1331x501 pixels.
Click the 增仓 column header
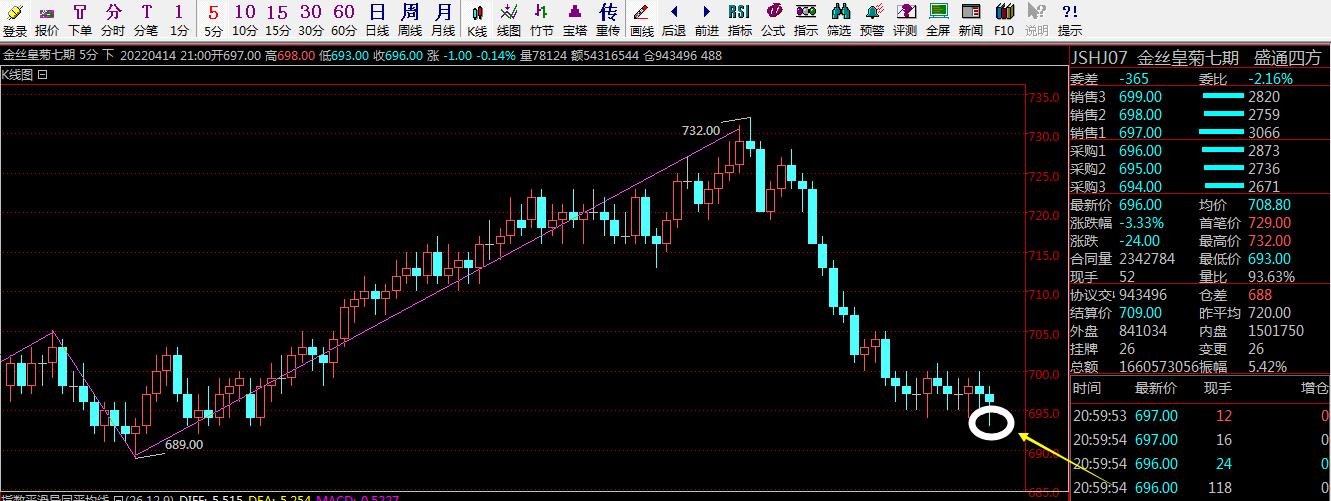click(x=1314, y=389)
